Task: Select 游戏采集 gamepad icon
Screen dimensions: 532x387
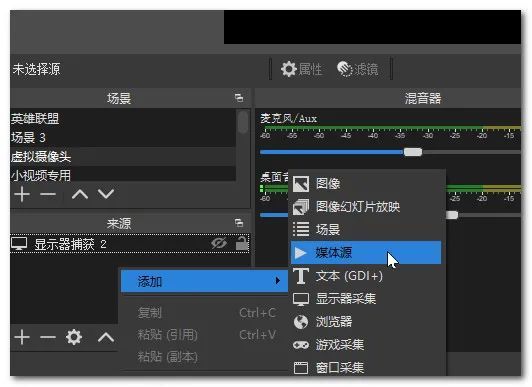Action: click(x=301, y=345)
